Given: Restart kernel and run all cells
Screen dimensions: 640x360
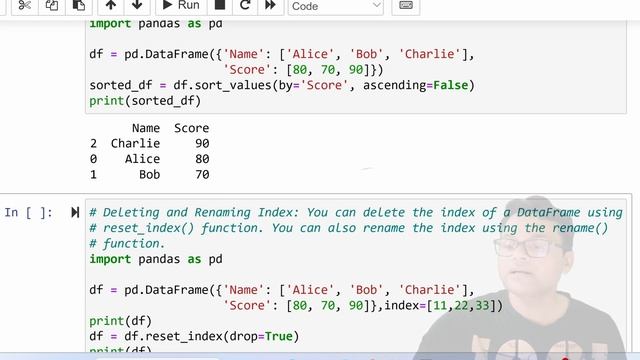Looking at the screenshot, I should pyautogui.click(x=270, y=6).
